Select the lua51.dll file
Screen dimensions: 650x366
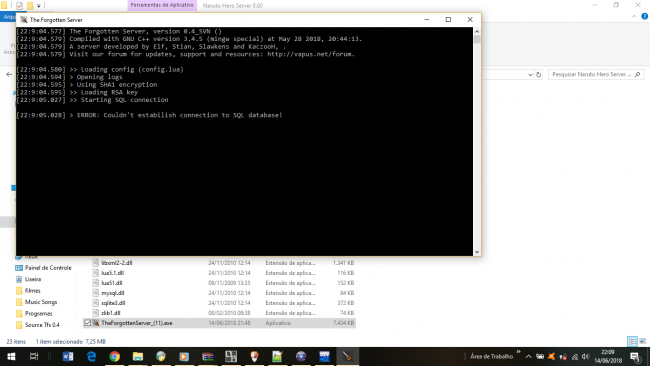tap(112, 283)
